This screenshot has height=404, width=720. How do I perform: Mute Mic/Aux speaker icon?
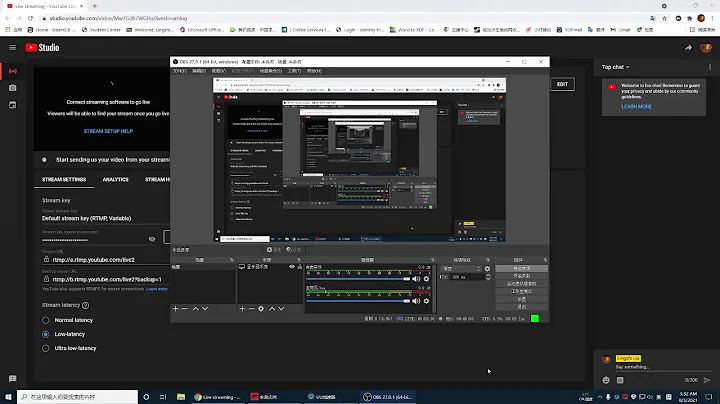point(416,301)
